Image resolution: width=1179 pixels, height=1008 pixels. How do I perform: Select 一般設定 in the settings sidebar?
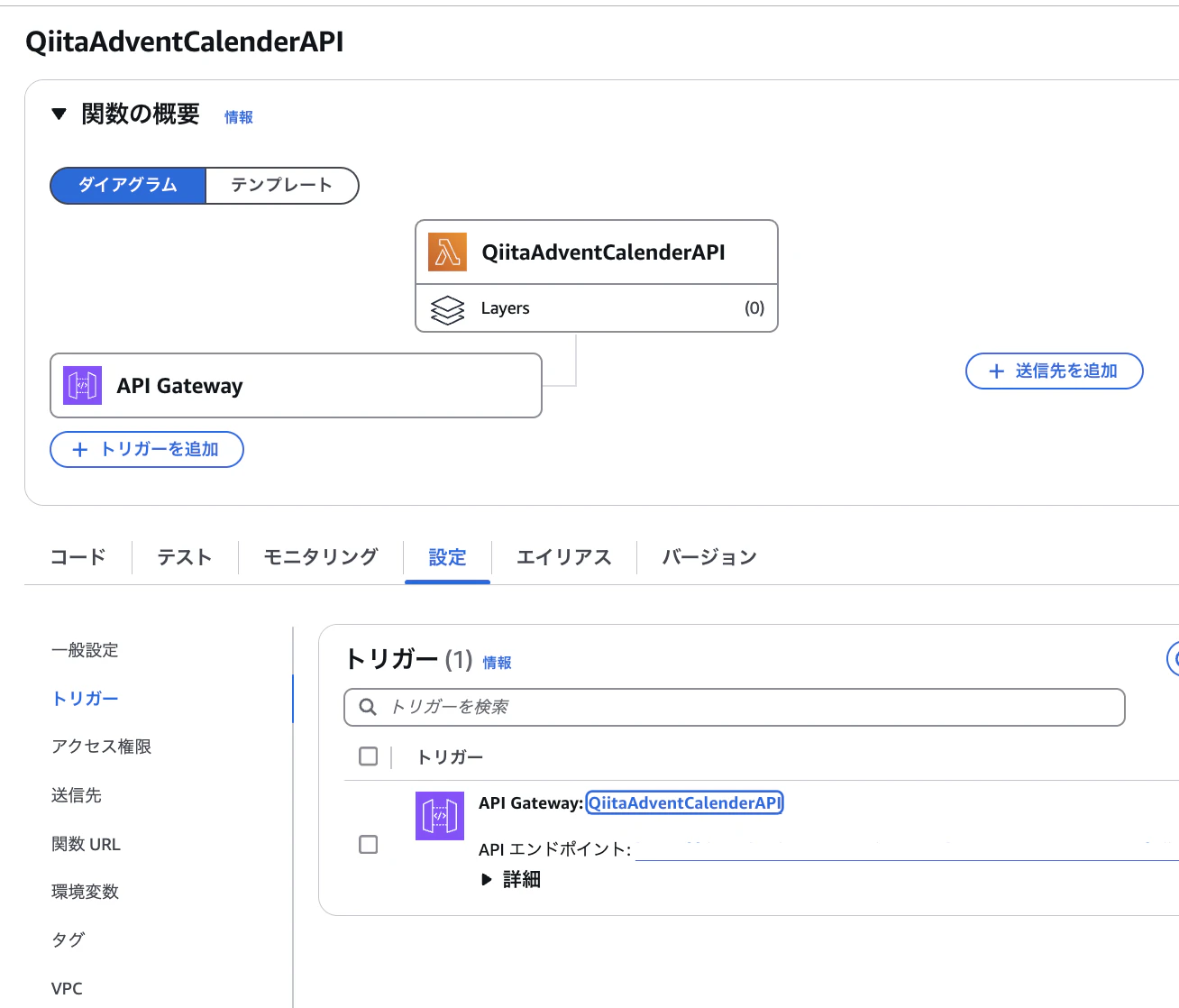point(85,650)
